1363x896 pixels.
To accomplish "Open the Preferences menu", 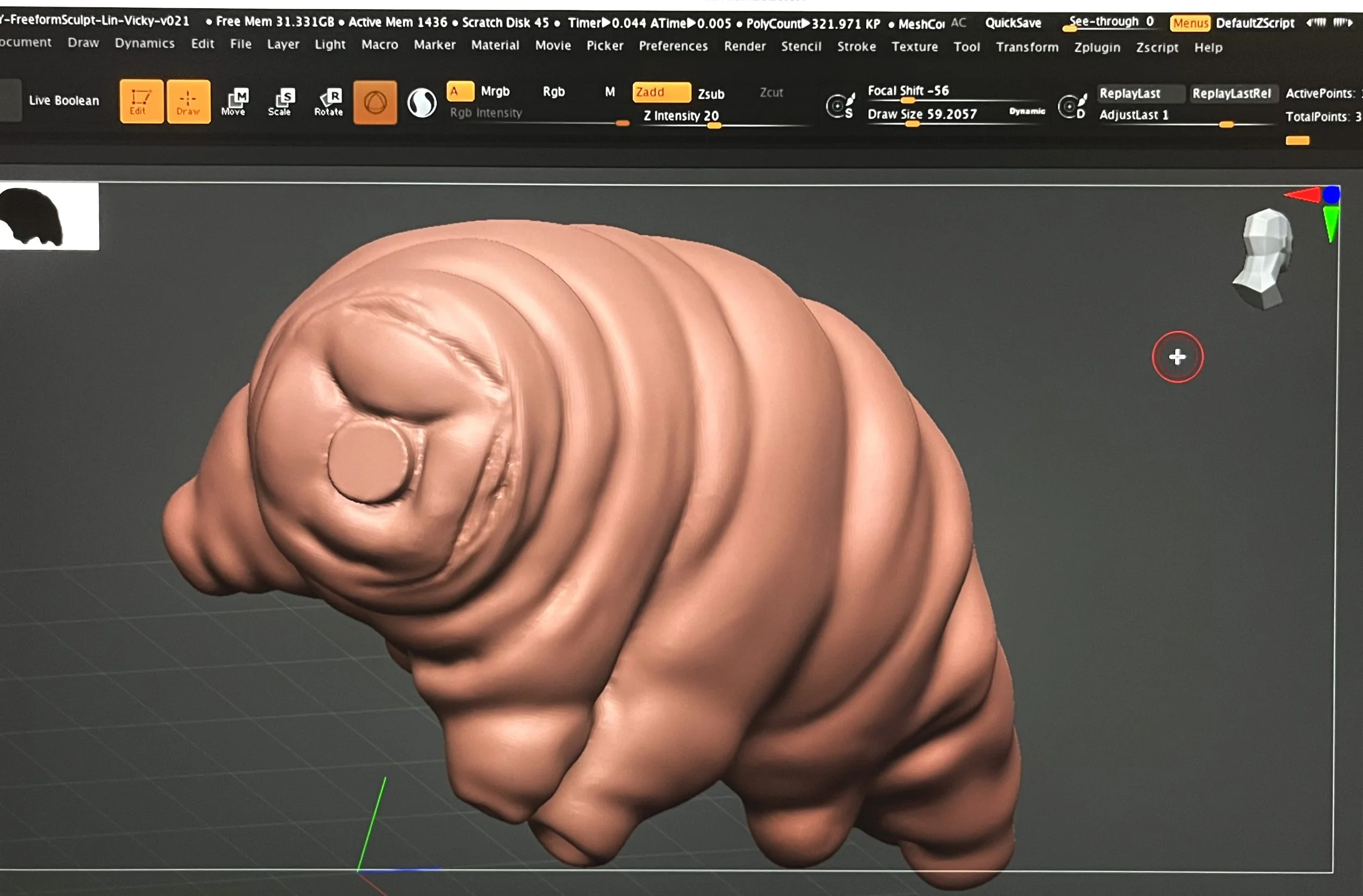I will 673,46.
